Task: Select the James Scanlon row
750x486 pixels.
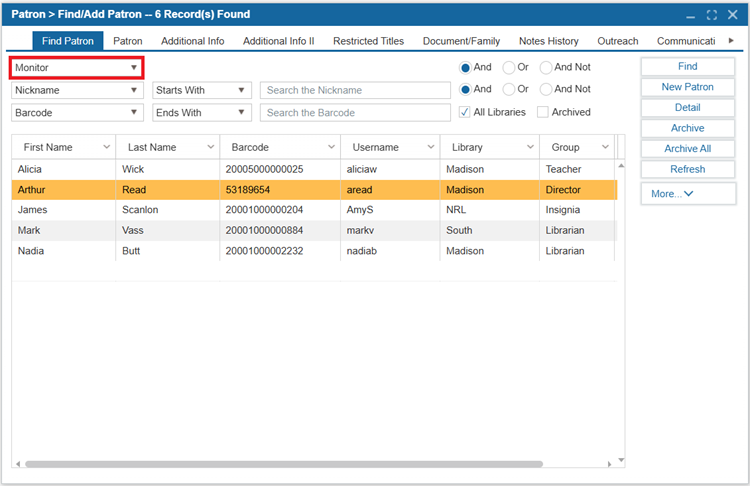Action: [x=314, y=210]
